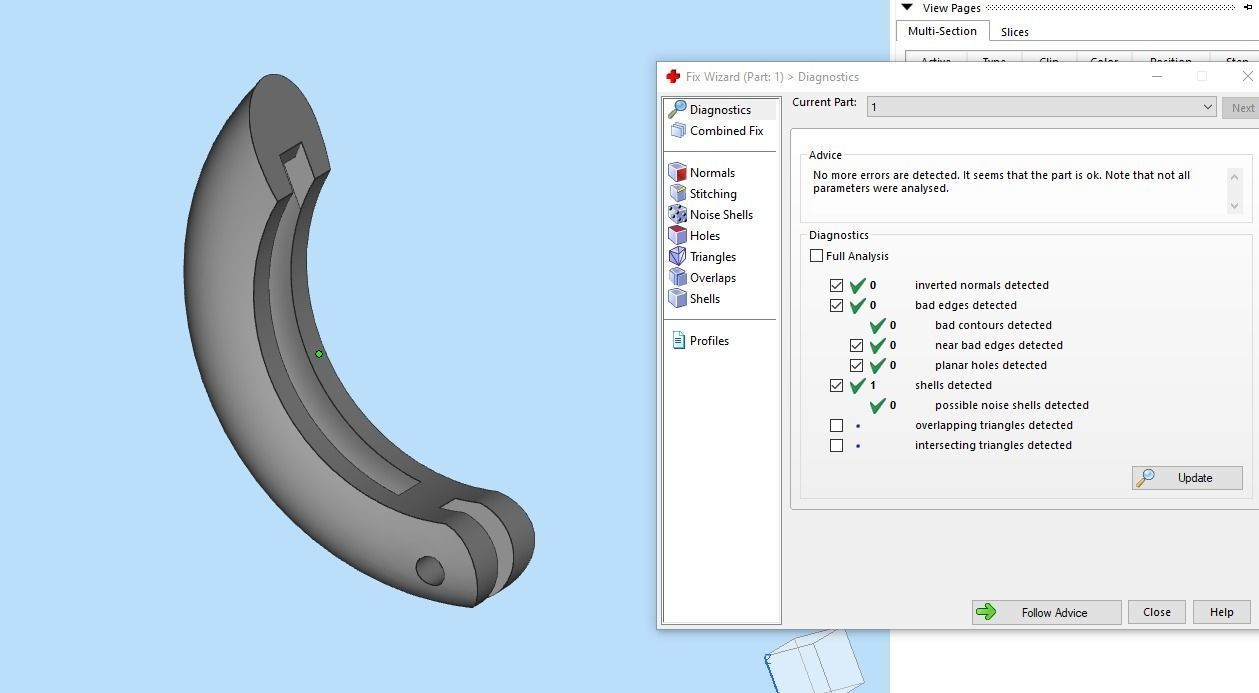Toggle the shells detected checkbox
The width and height of the screenshot is (1259, 693).
836,385
